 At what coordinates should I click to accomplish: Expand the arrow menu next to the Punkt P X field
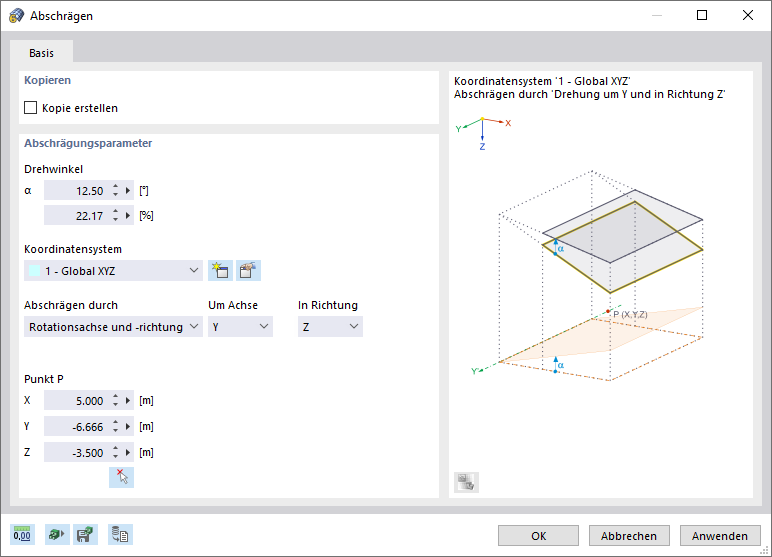pyautogui.click(x=128, y=400)
